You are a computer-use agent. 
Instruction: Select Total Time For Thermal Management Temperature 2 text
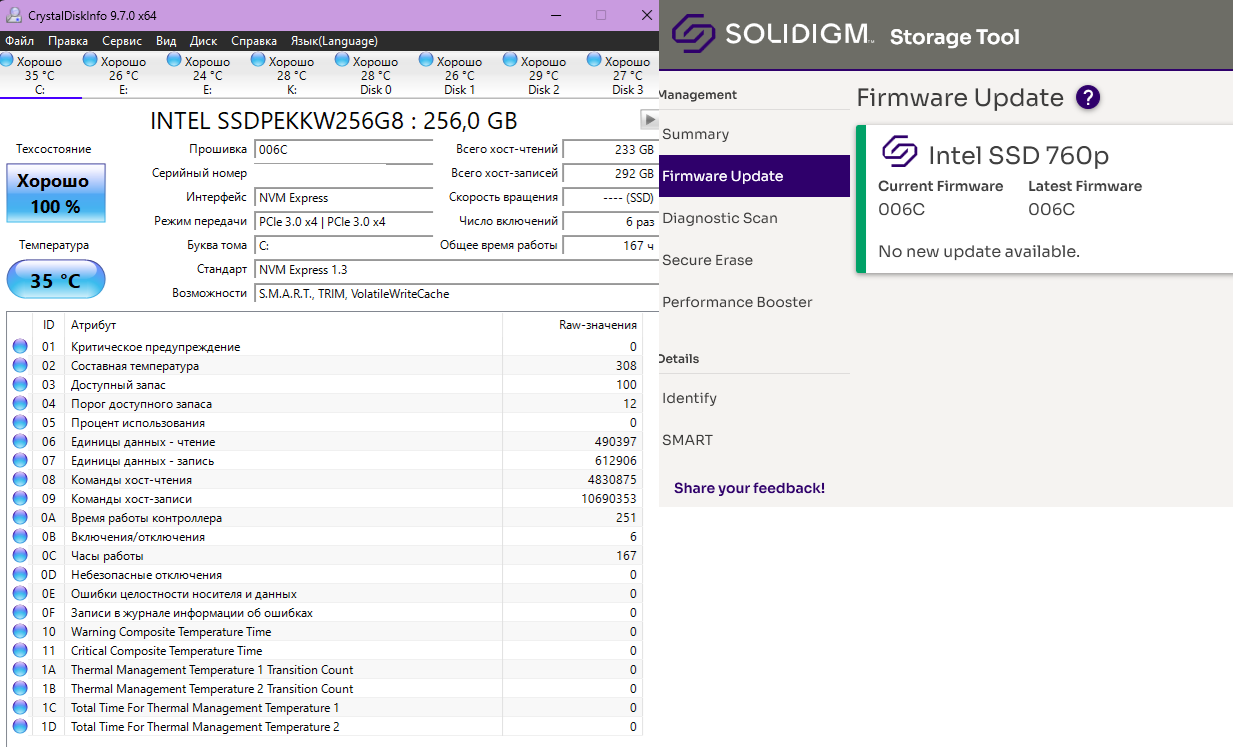click(x=205, y=727)
